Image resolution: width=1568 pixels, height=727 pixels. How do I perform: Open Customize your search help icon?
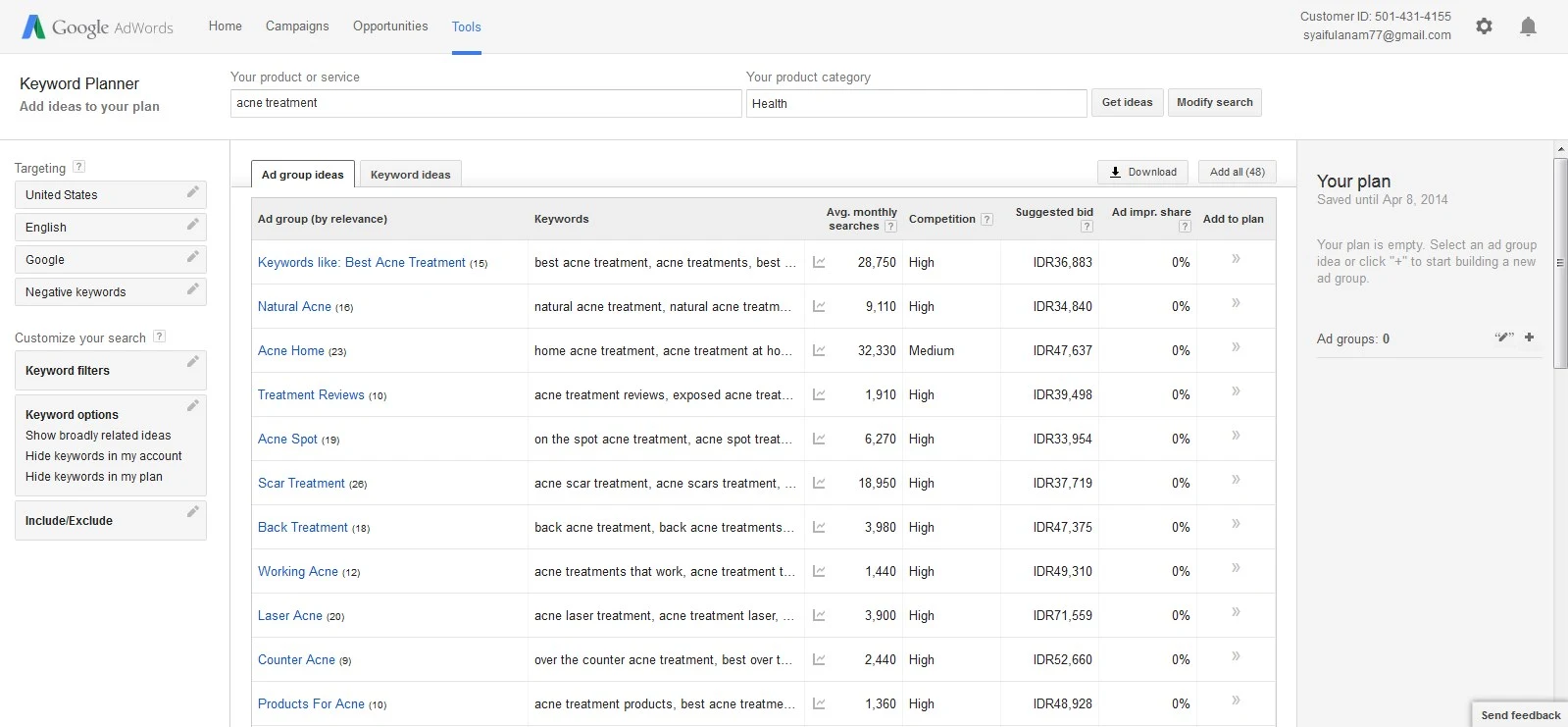tap(160, 337)
